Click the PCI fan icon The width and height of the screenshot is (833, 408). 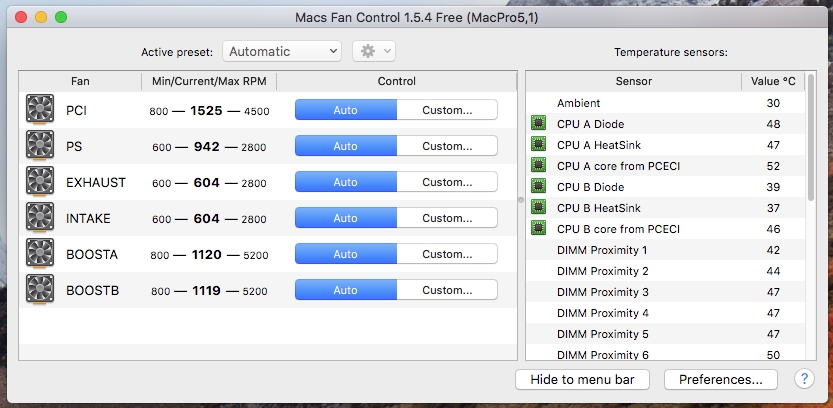tap(40, 109)
